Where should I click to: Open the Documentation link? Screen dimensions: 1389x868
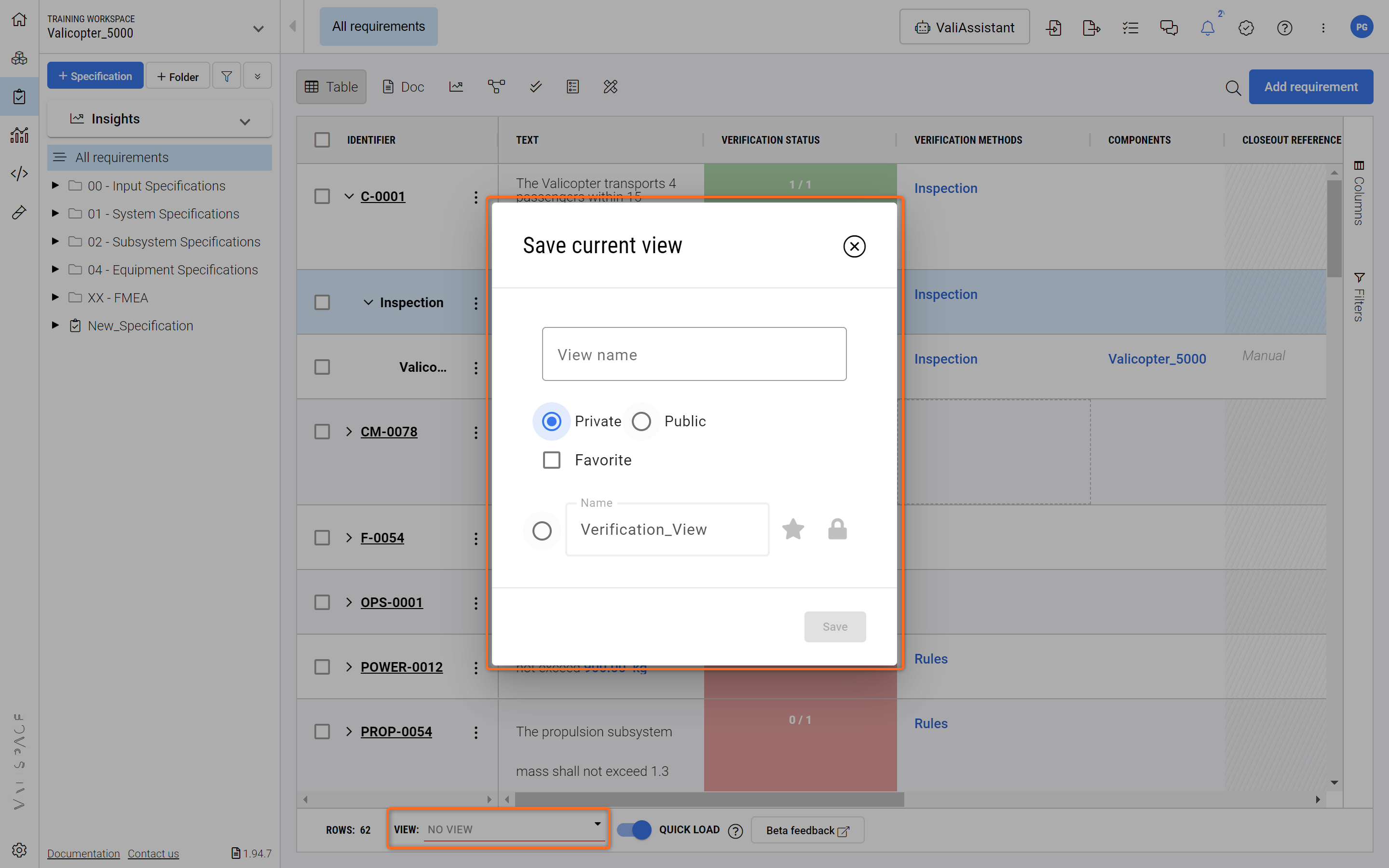coord(83,854)
